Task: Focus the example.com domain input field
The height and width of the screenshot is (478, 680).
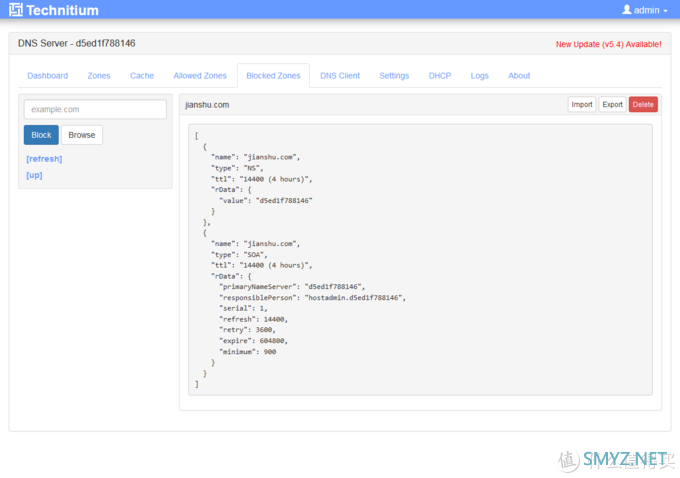Action: pyautogui.click(x=95, y=109)
